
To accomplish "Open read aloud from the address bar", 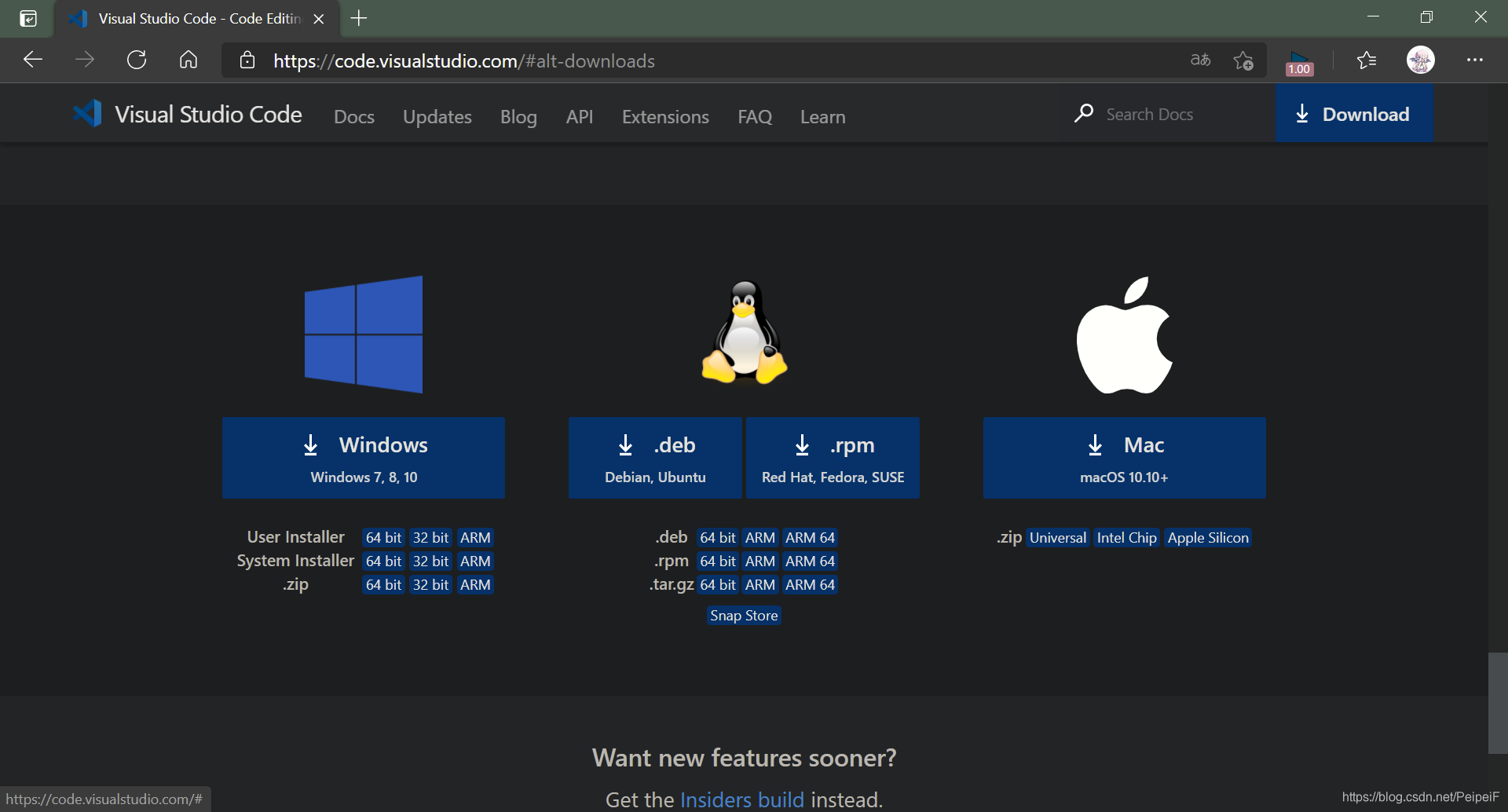I will coord(1199,60).
